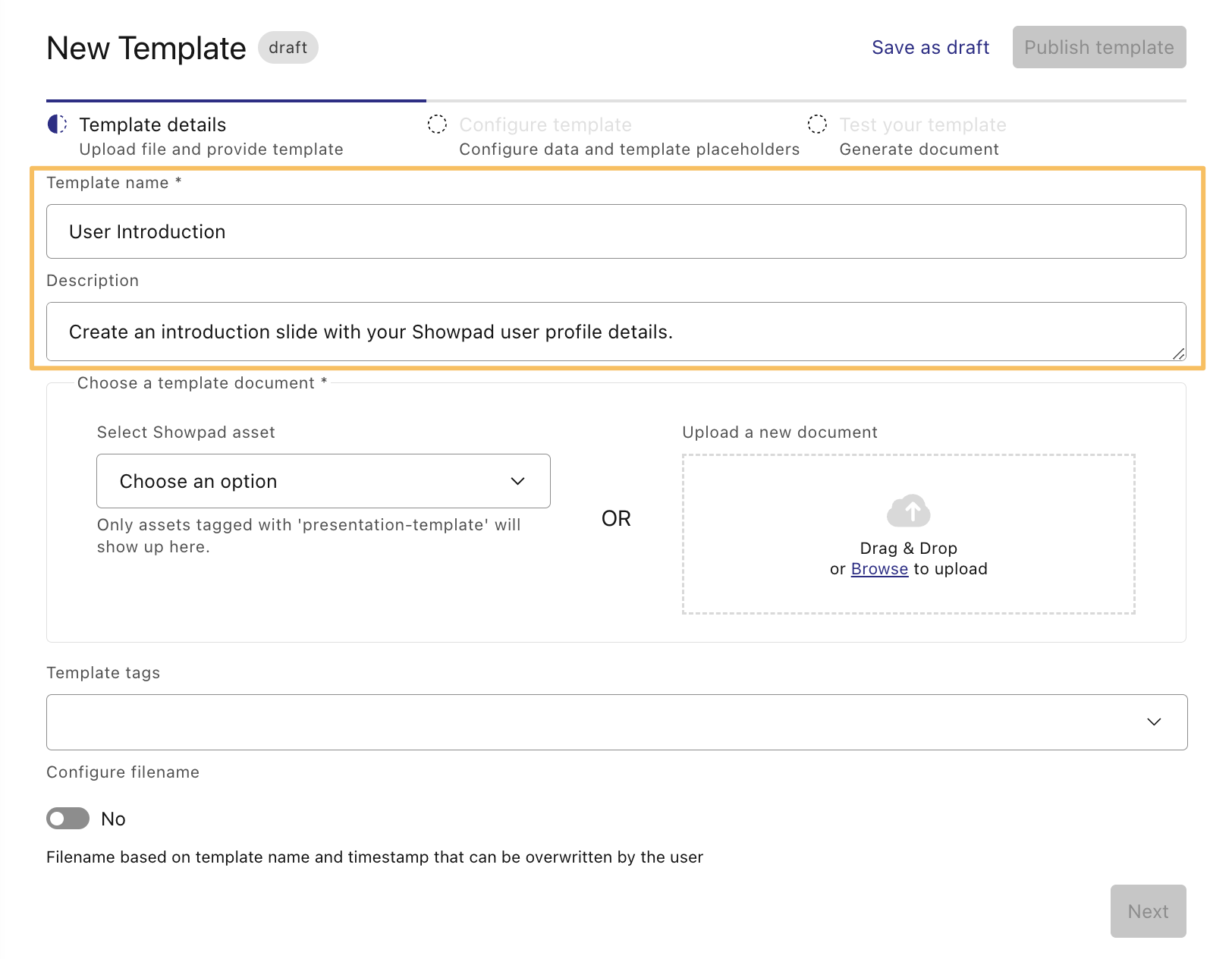Click the Drag & Drop upload area
Viewport: 1232px width, 959px height.
click(x=908, y=534)
